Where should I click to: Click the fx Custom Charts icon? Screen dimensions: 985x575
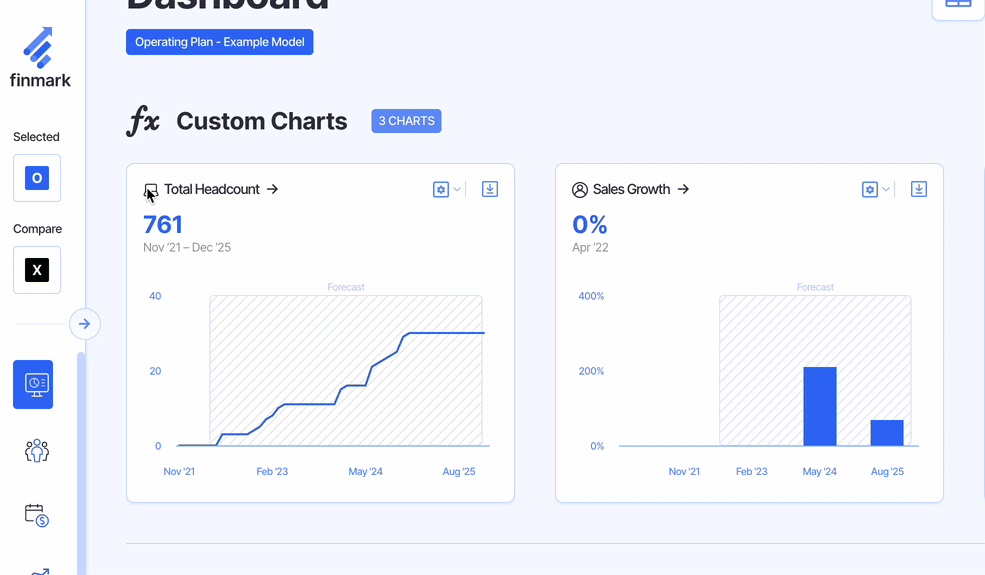click(x=143, y=122)
